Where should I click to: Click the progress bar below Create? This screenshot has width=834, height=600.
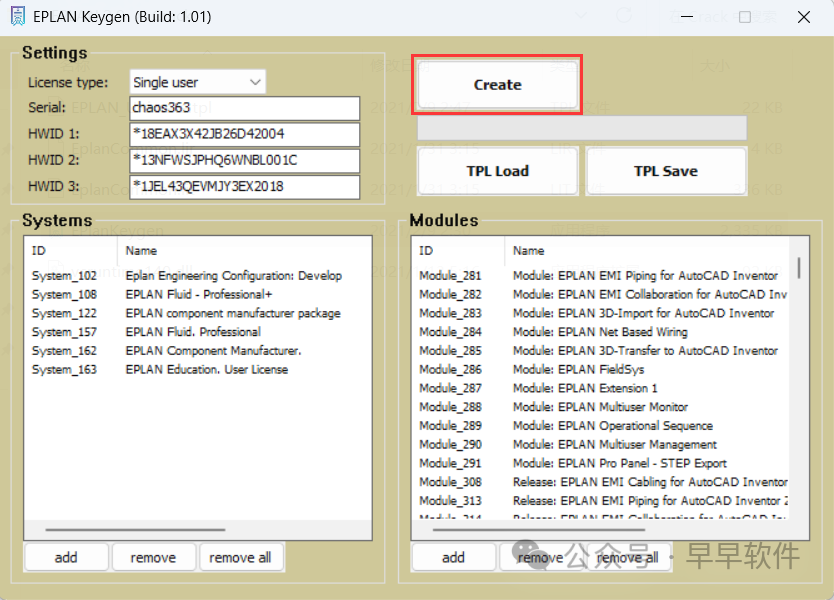click(581, 128)
